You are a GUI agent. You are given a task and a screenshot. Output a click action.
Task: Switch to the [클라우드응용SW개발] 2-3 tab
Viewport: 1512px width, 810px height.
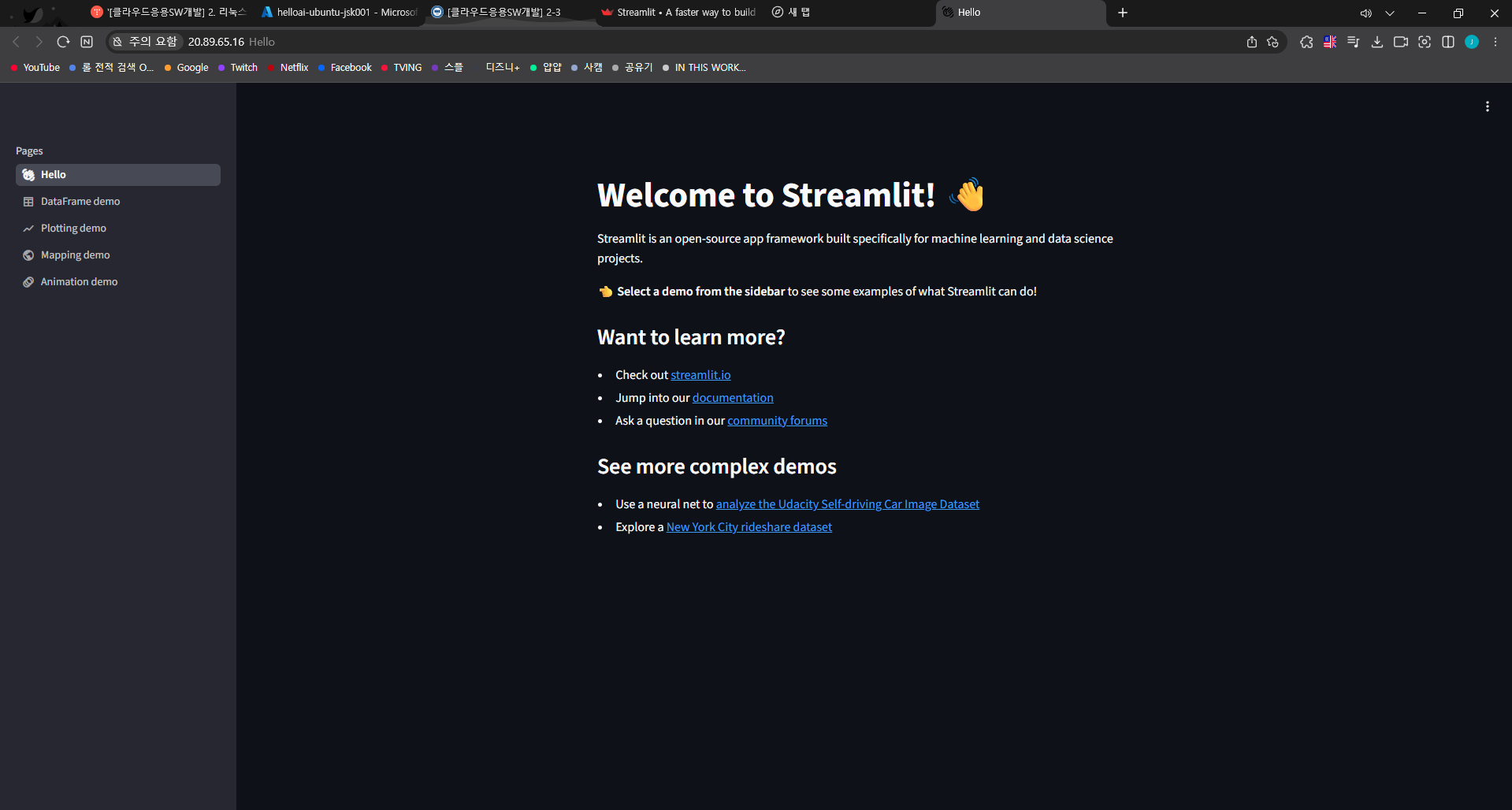[508, 13]
